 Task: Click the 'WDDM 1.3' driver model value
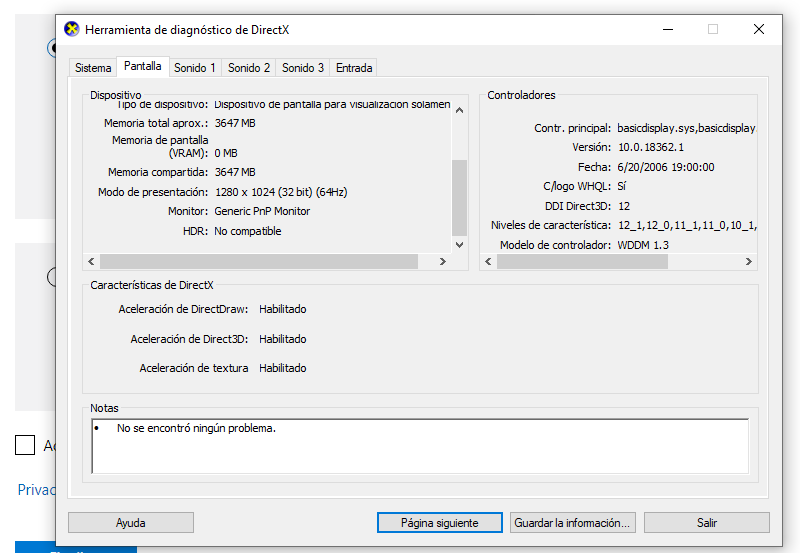point(643,245)
